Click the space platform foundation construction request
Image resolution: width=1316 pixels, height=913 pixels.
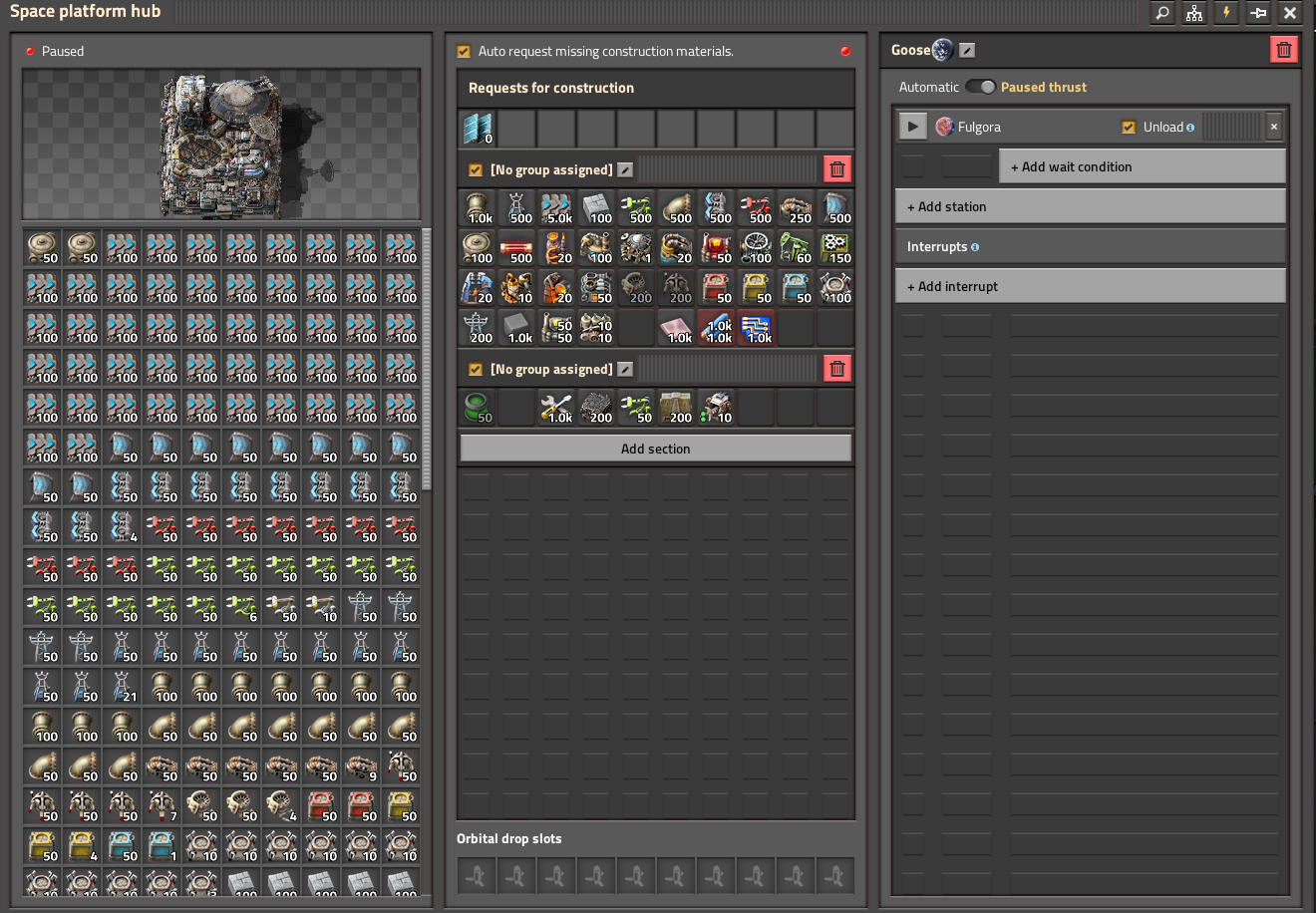pos(477,129)
